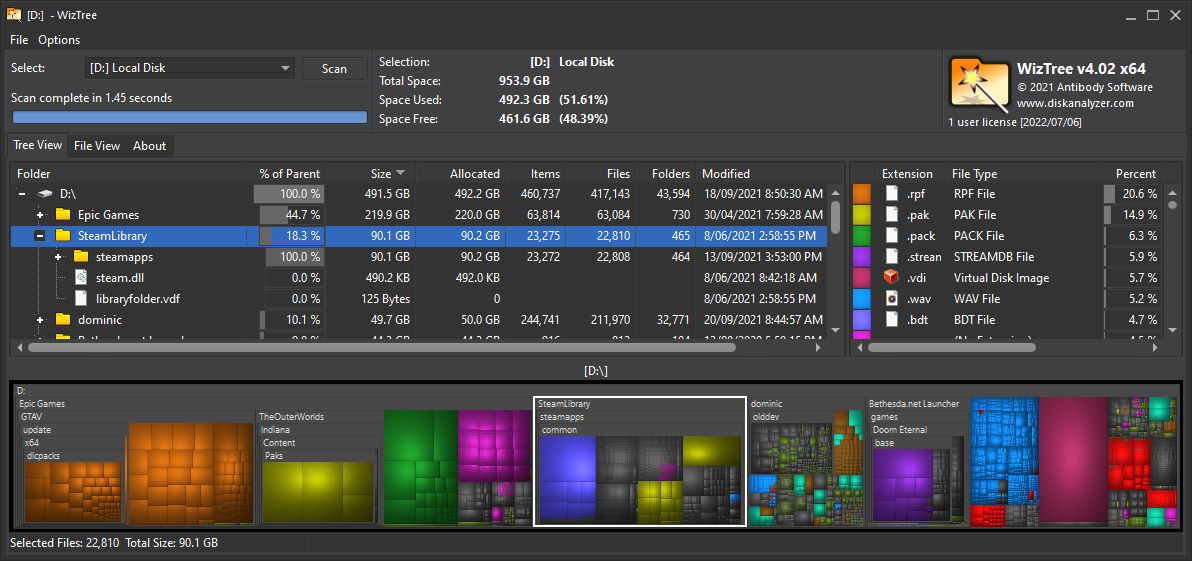
Task: Click the green .pack color swatch
Action: [x=861, y=236]
